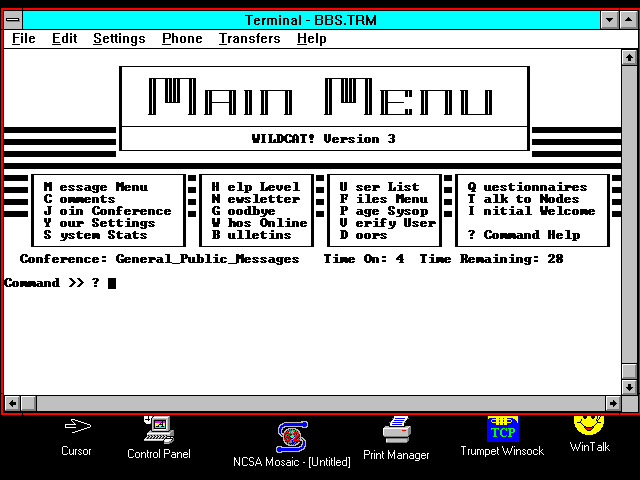Click the vertical scrollbar down arrow
The image size is (640, 480).
[629, 387]
